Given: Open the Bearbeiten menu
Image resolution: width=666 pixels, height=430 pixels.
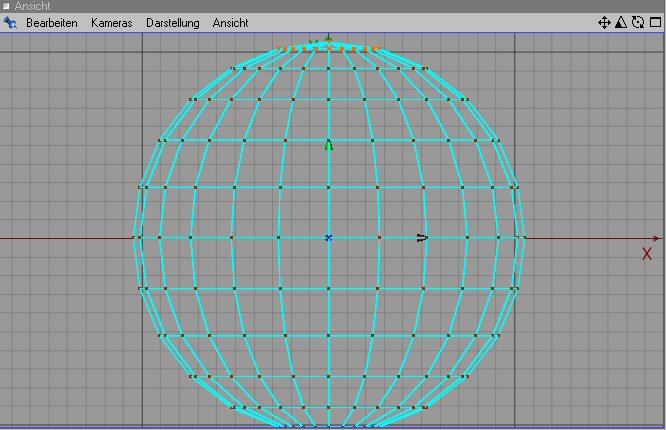Looking at the screenshot, I should 52,22.
